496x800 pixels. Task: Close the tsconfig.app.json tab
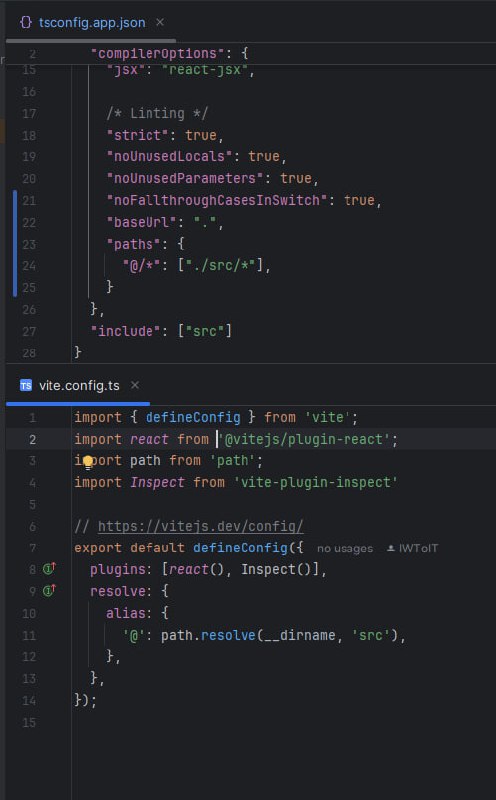coord(160,22)
